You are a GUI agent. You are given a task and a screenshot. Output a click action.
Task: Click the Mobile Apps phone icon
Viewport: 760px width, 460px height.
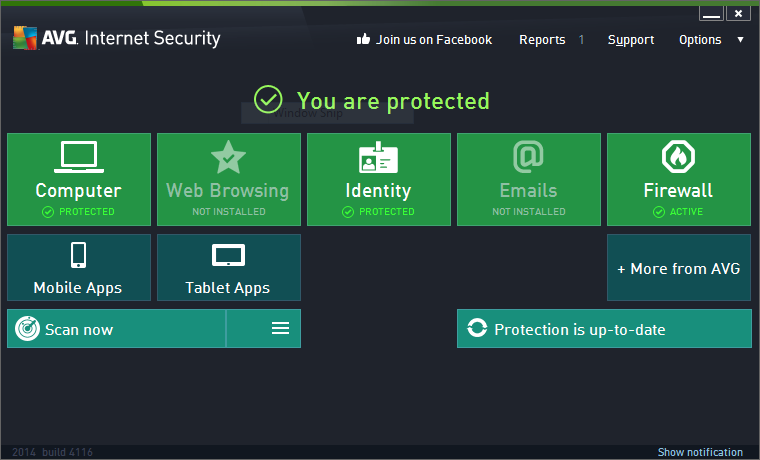coord(79,255)
